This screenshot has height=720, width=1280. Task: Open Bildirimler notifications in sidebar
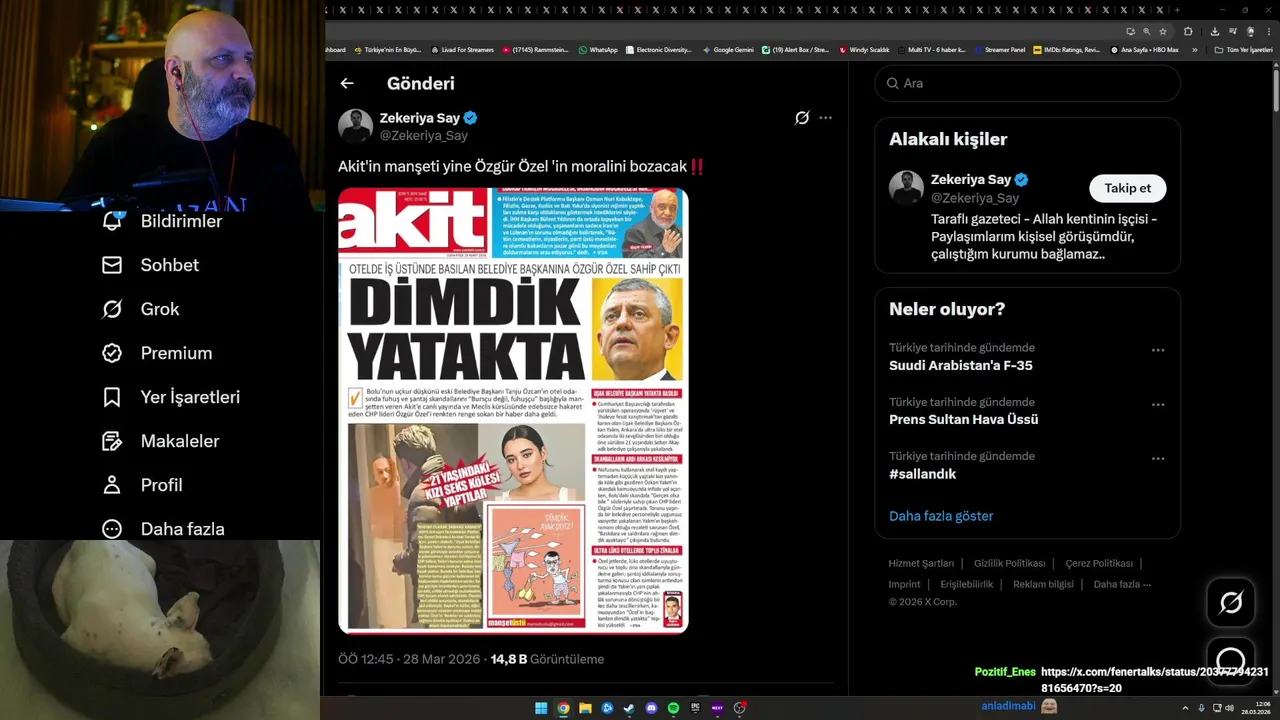pyautogui.click(x=162, y=221)
